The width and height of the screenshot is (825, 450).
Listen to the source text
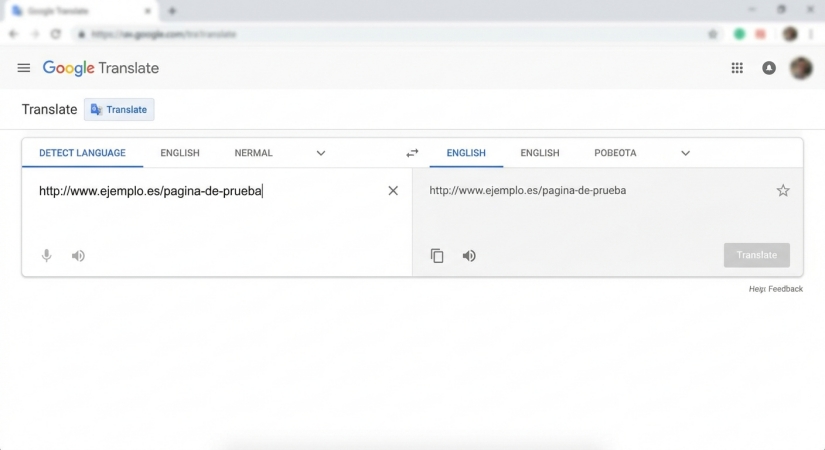78,256
